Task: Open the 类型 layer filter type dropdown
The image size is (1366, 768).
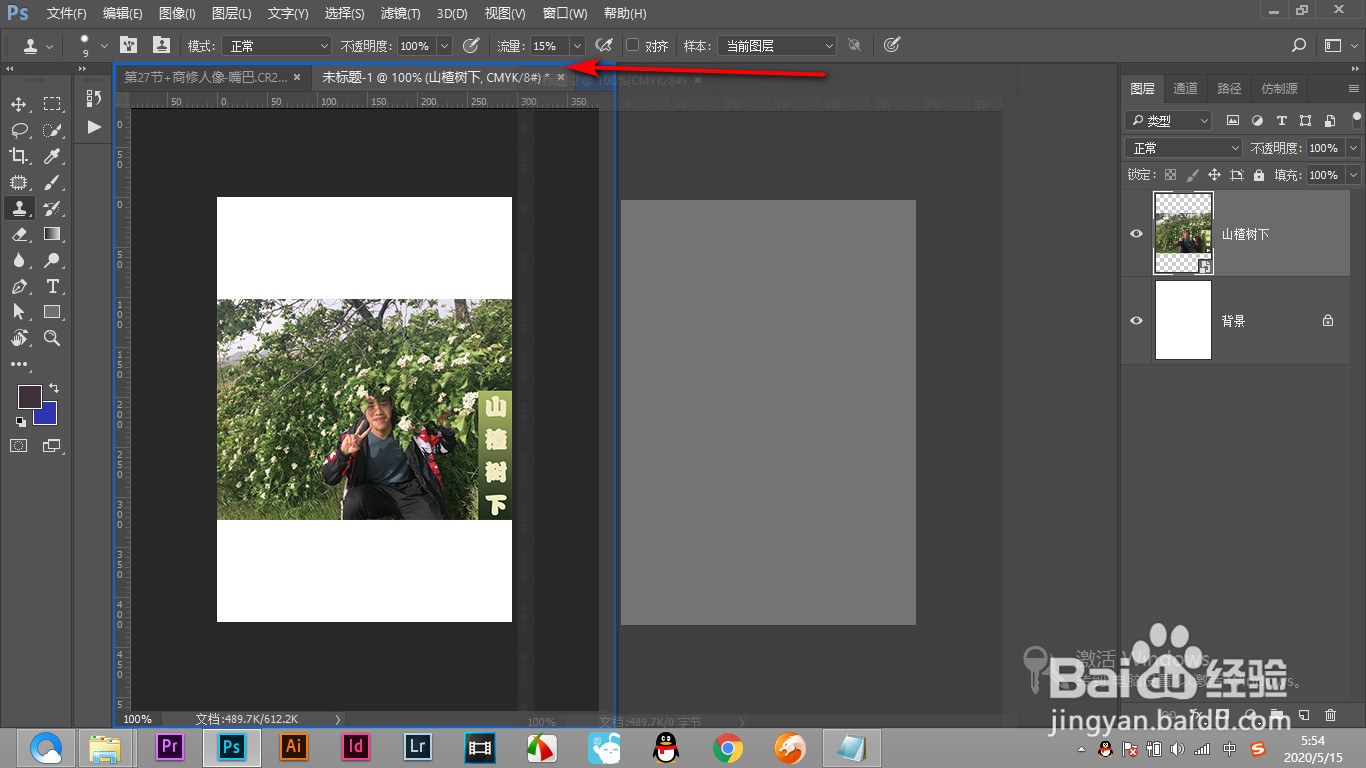Action: click(x=1168, y=120)
